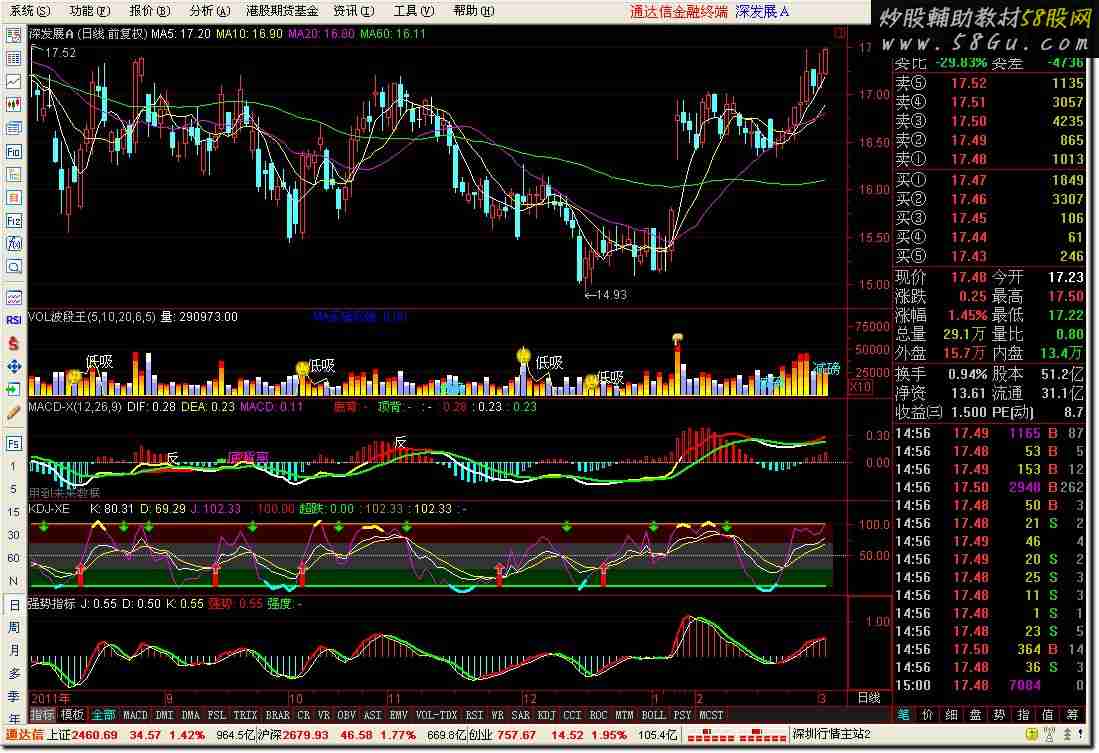
Task: Click the green arrow import icon
Action: click(x=13, y=390)
